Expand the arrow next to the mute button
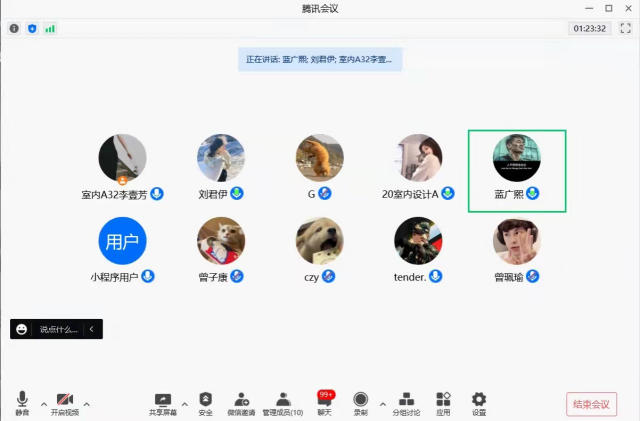Screen dimensions: 640x421 pyautogui.click(x=43, y=404)
